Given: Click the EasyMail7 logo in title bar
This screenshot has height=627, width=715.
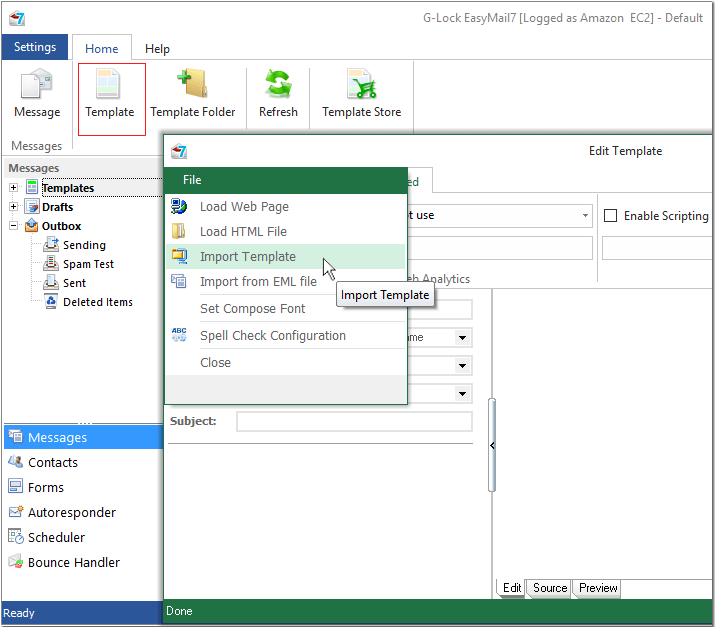Looking at the screenshot, I should click(17, 18).
